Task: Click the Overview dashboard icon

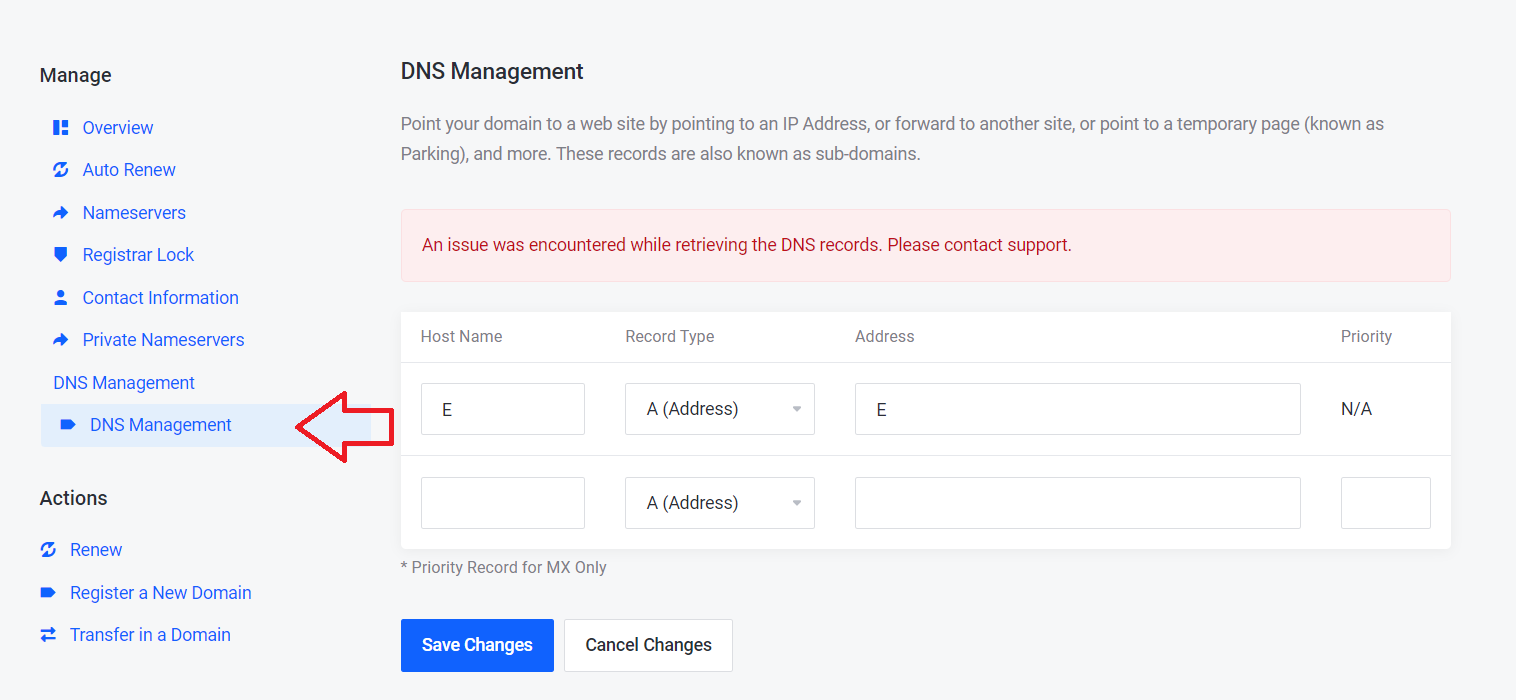Action: (x=60, y=128)
